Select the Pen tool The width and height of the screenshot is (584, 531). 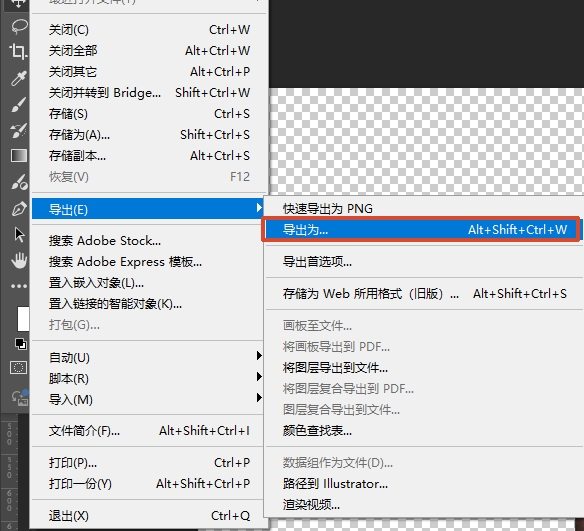point(19,209)
